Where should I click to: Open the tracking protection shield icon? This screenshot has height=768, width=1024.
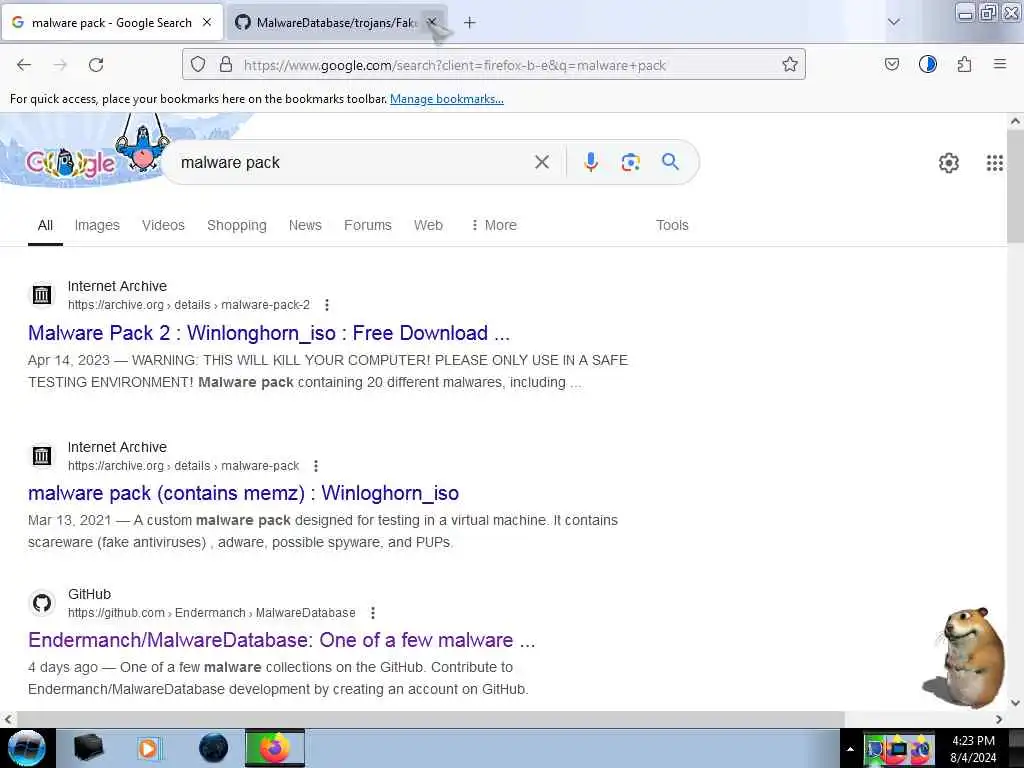point(198,64)
